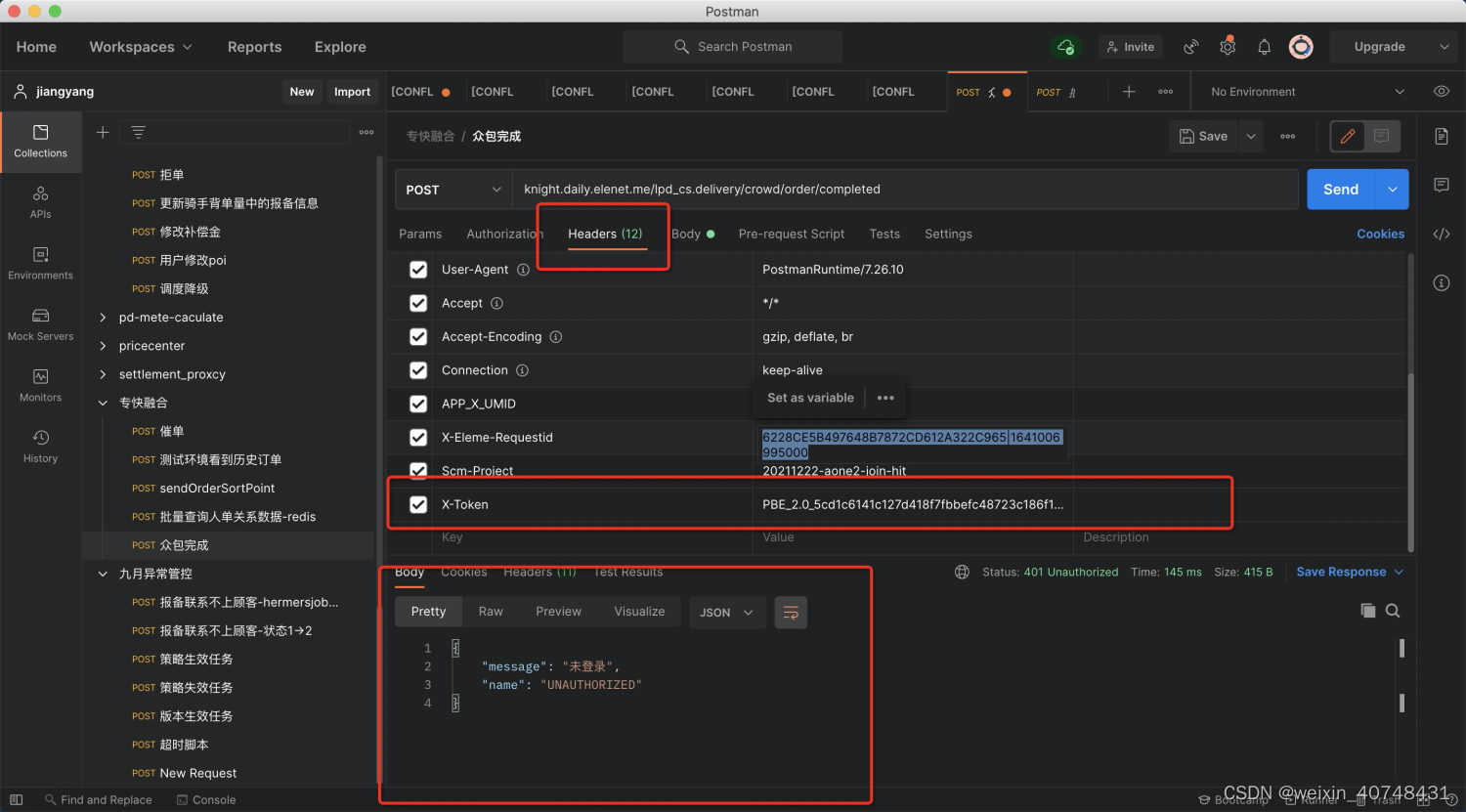The width and height of the screenshot is (1466, 812).
Task: Click the environment quick look eye icon
Action: point(1442,92)
